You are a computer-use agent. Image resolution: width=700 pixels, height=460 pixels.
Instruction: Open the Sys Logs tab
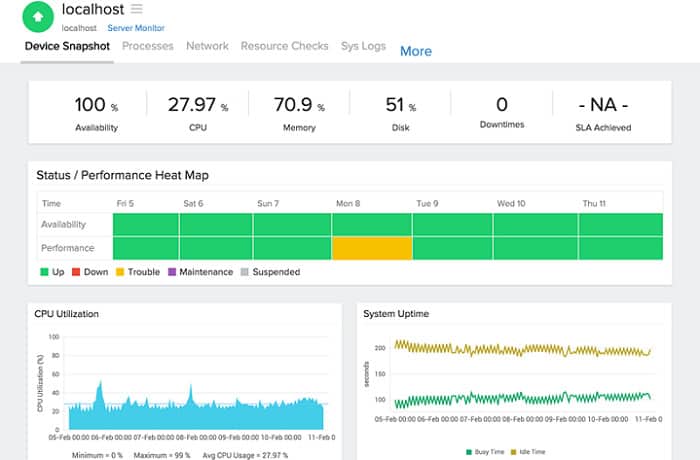[x=363, y=46]
